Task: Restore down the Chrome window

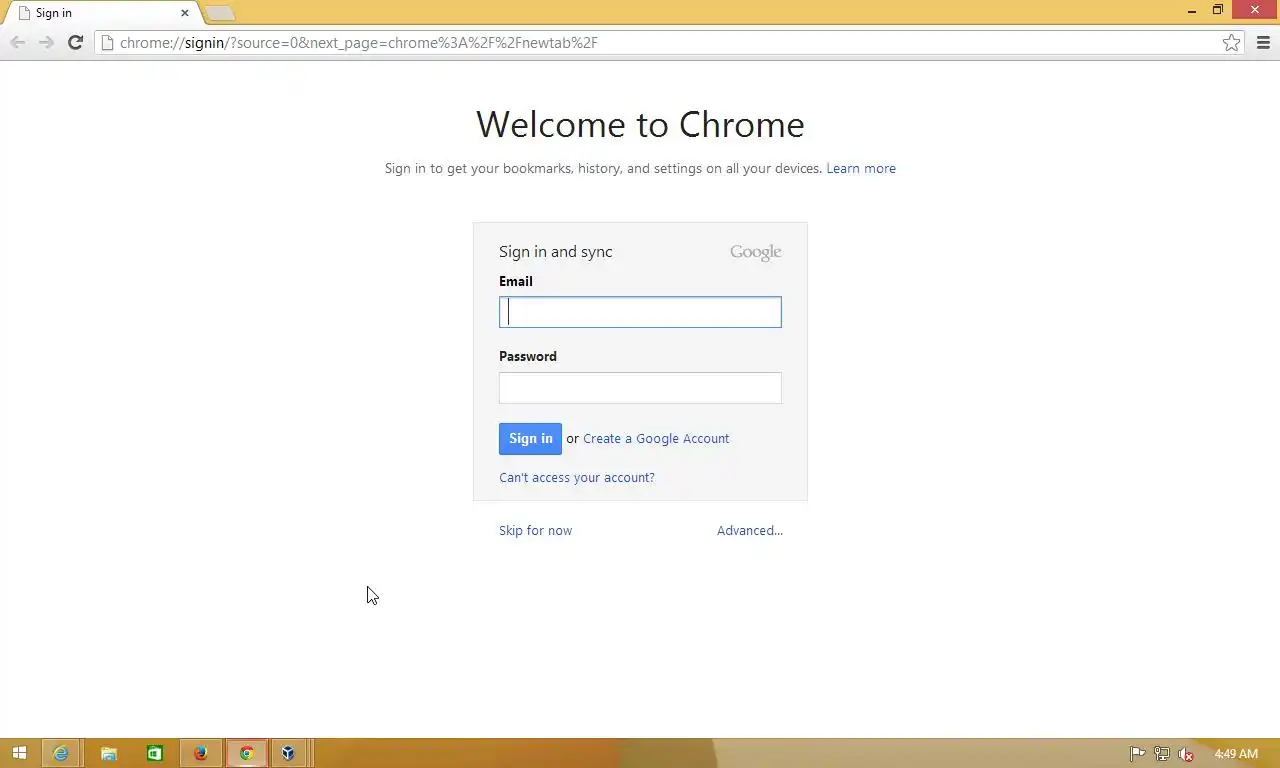Action: (x=1218, y=10)
